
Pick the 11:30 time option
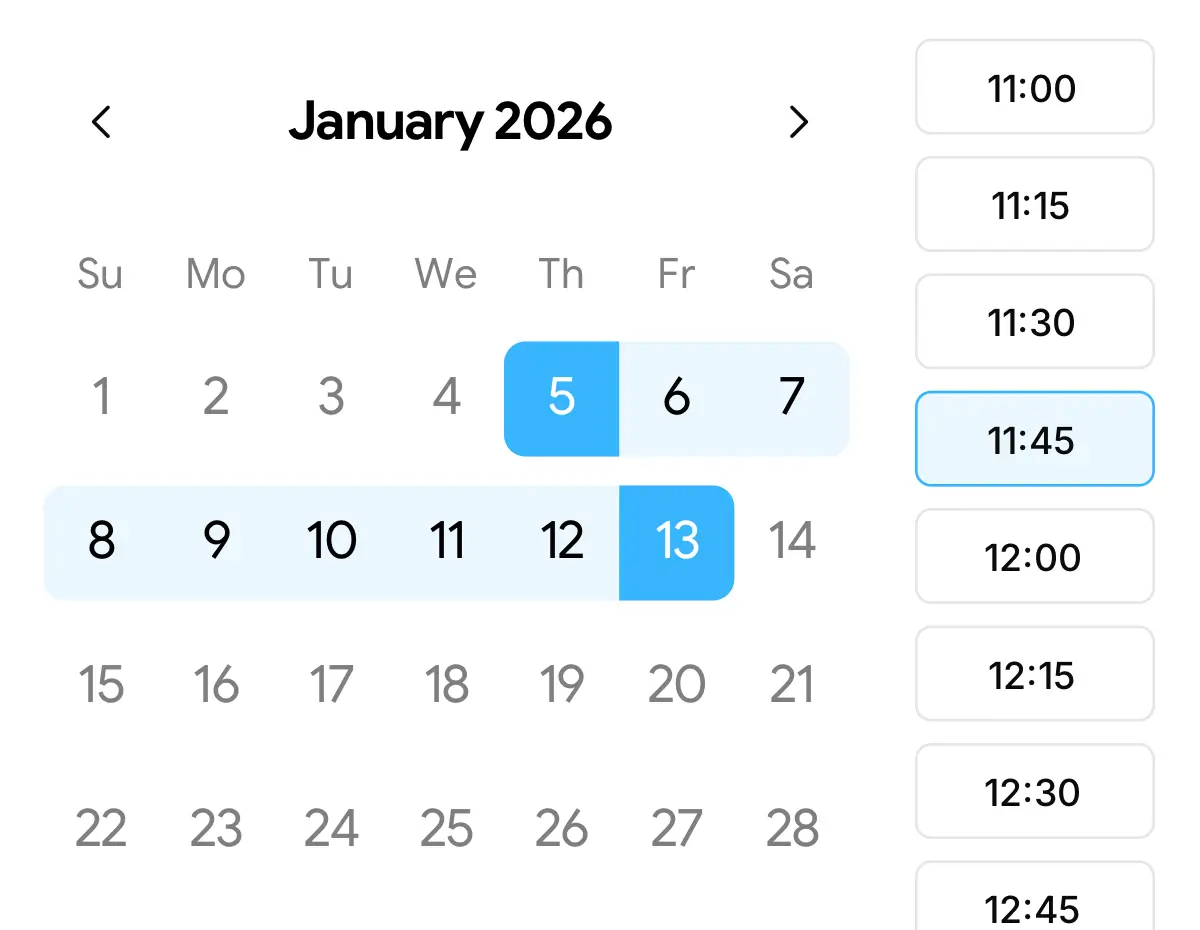[x=1034, y=322]
